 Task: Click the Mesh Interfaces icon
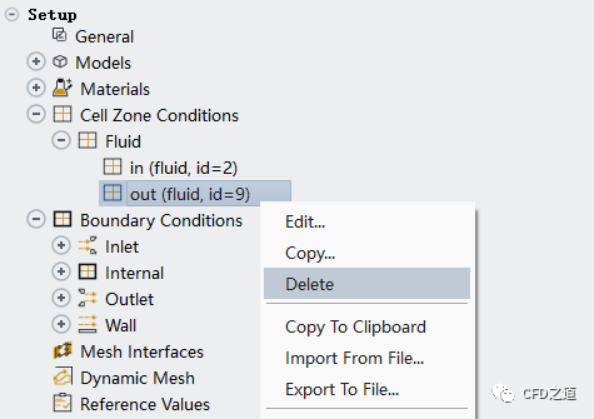tap(62, 350)
